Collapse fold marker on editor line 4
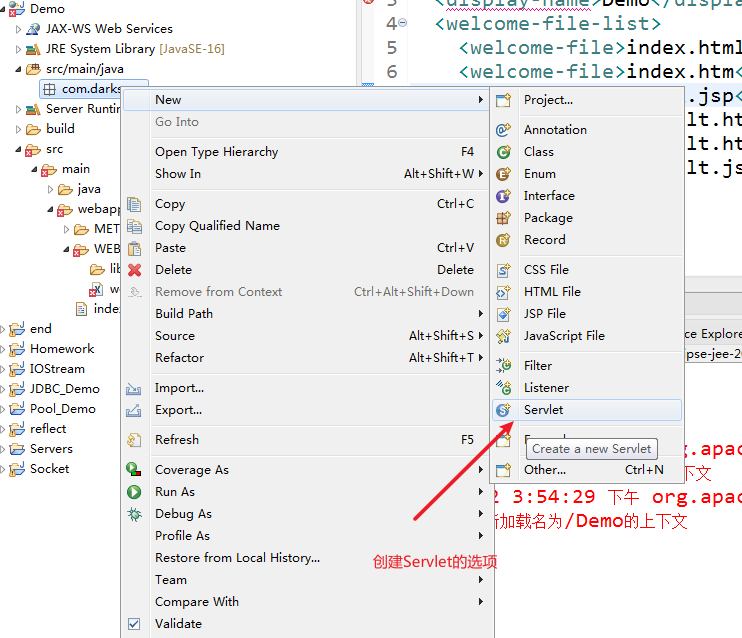Viewport: 742px width, 638px height. (403, 22)
